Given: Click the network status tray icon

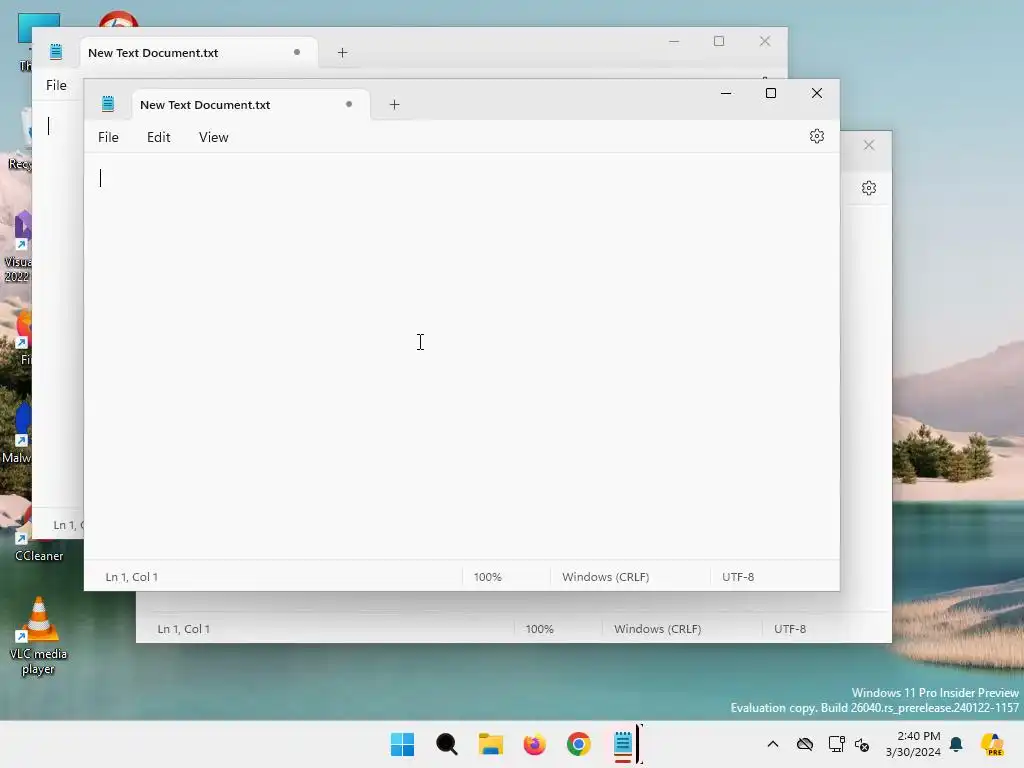Looking at the screenshot, I should [x=837, y=744].
